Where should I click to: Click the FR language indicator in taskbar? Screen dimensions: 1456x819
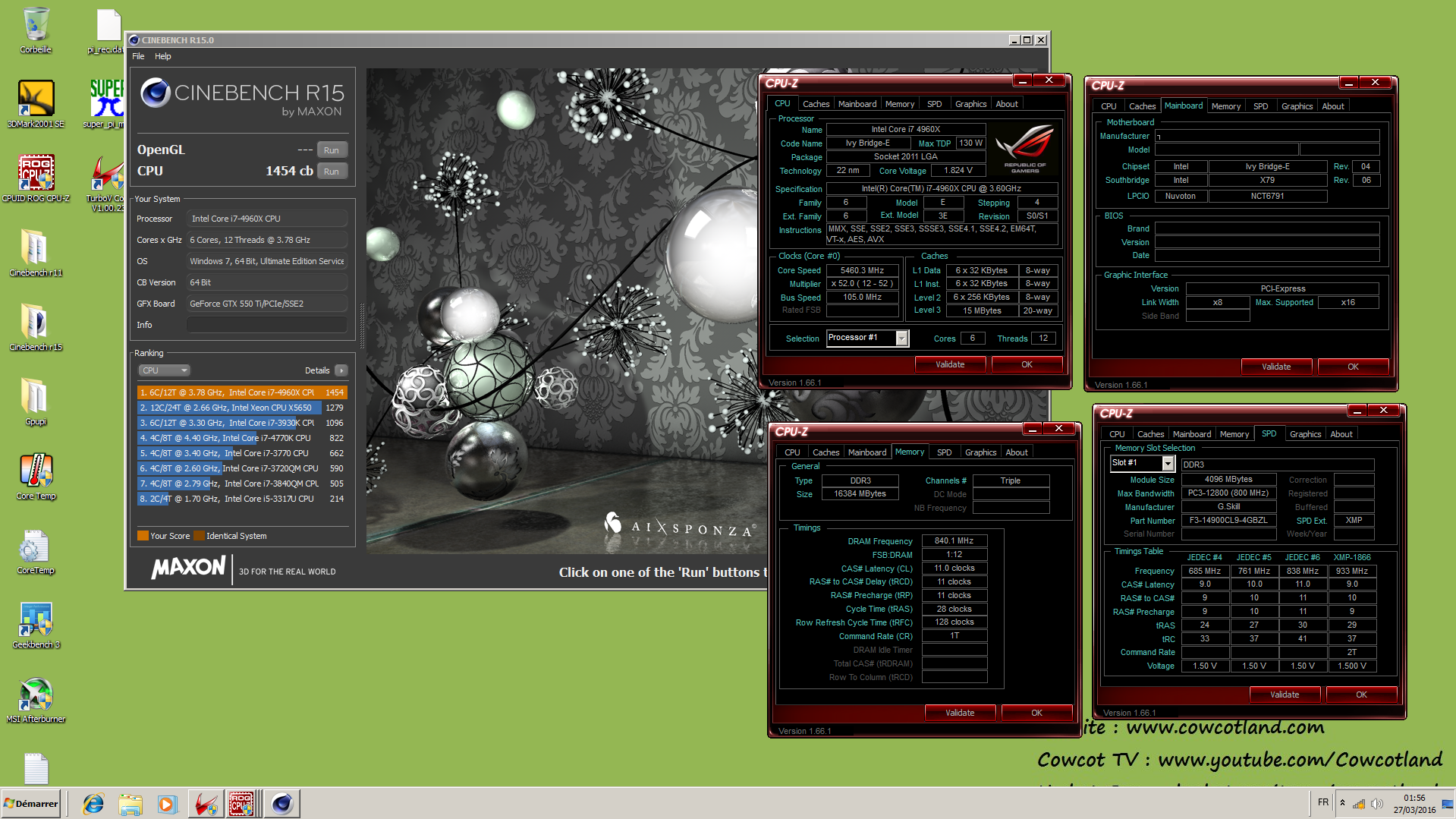[1323, 802]
